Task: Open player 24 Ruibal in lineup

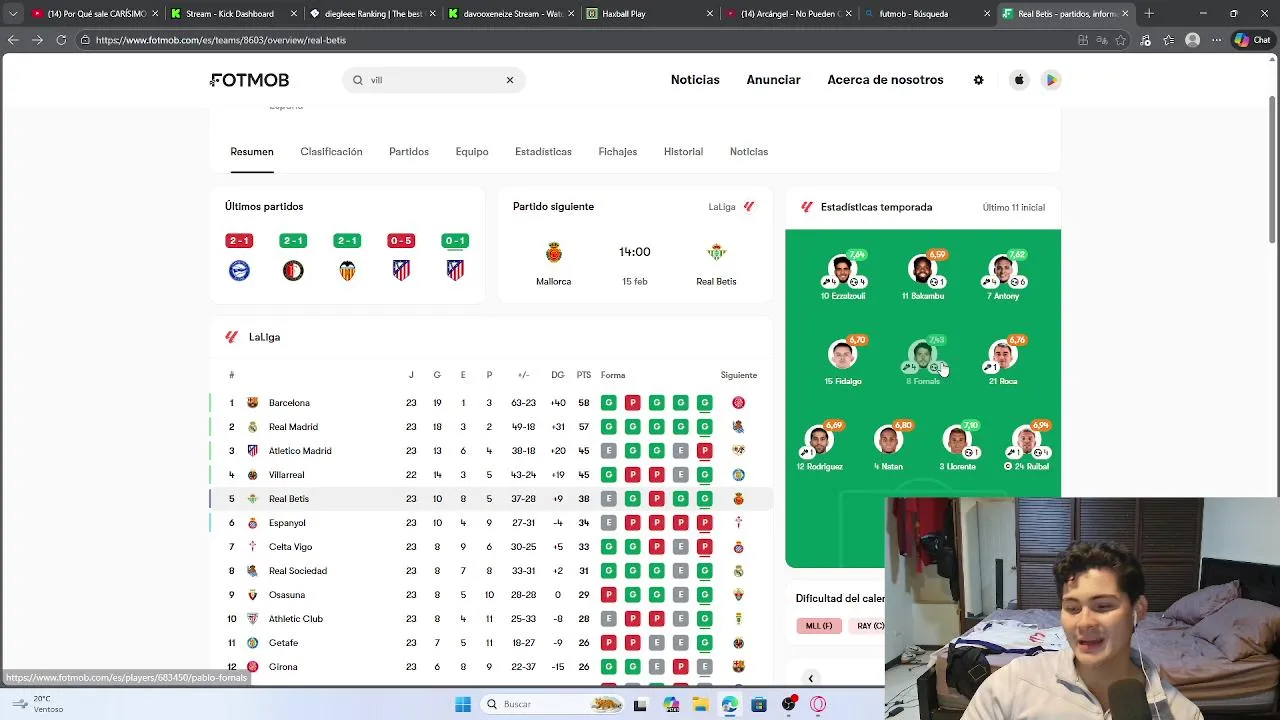Action: coord(1027,446)
